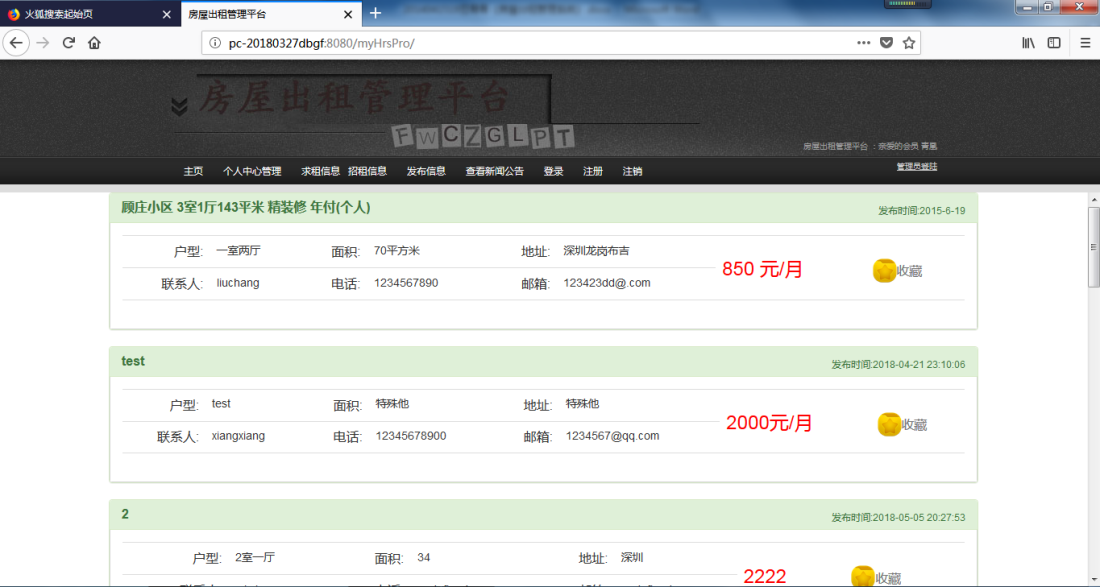Click the 房屋出租管理平台 site banner title
1100x587 pixels.
(x=354, y=97)
